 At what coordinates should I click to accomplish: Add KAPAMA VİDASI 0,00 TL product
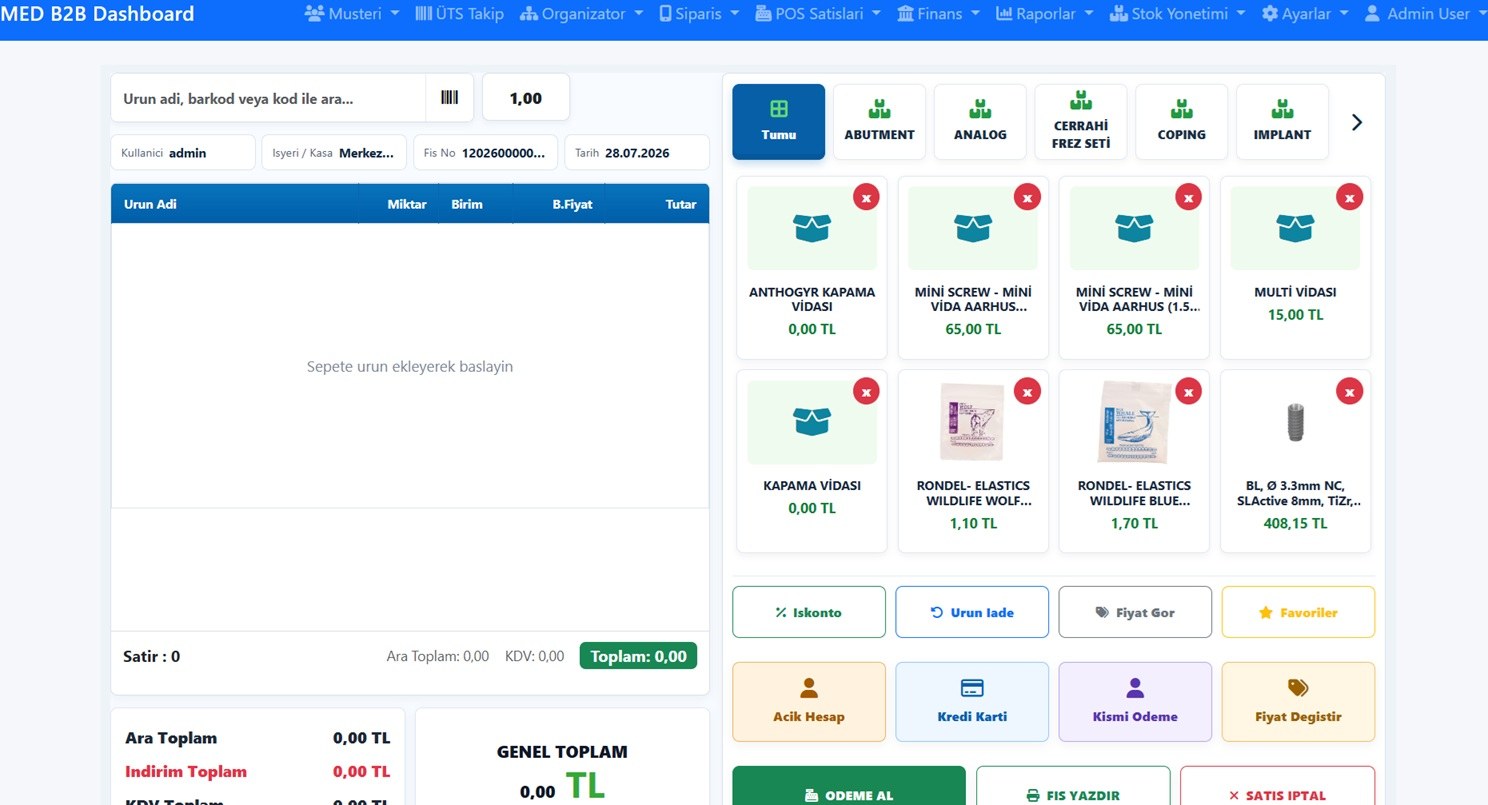click(x=812, y=462)
